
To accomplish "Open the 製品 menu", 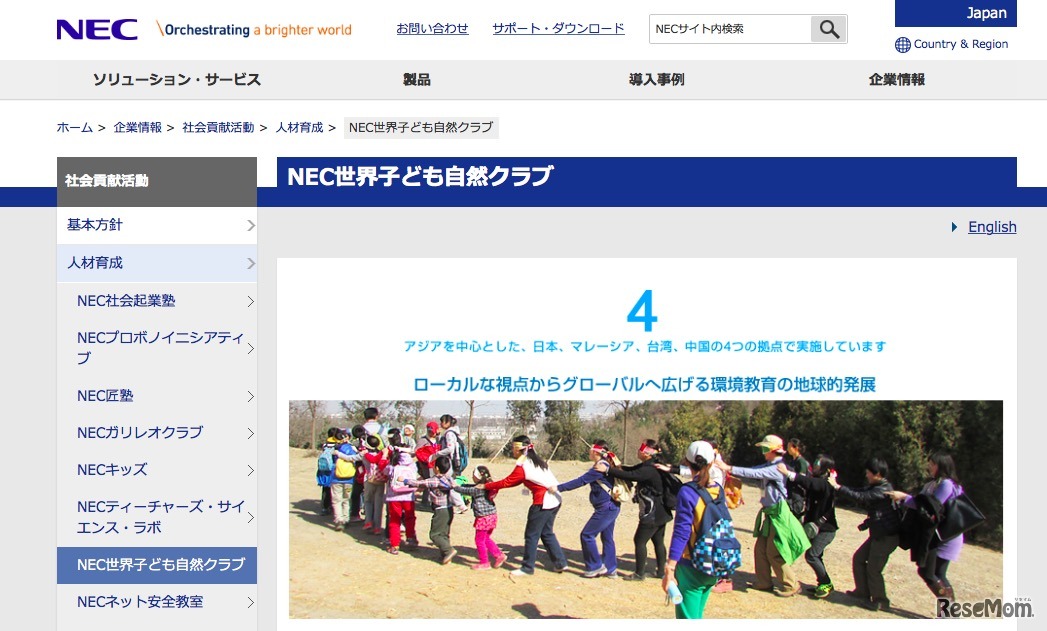I will coord(417,79).
